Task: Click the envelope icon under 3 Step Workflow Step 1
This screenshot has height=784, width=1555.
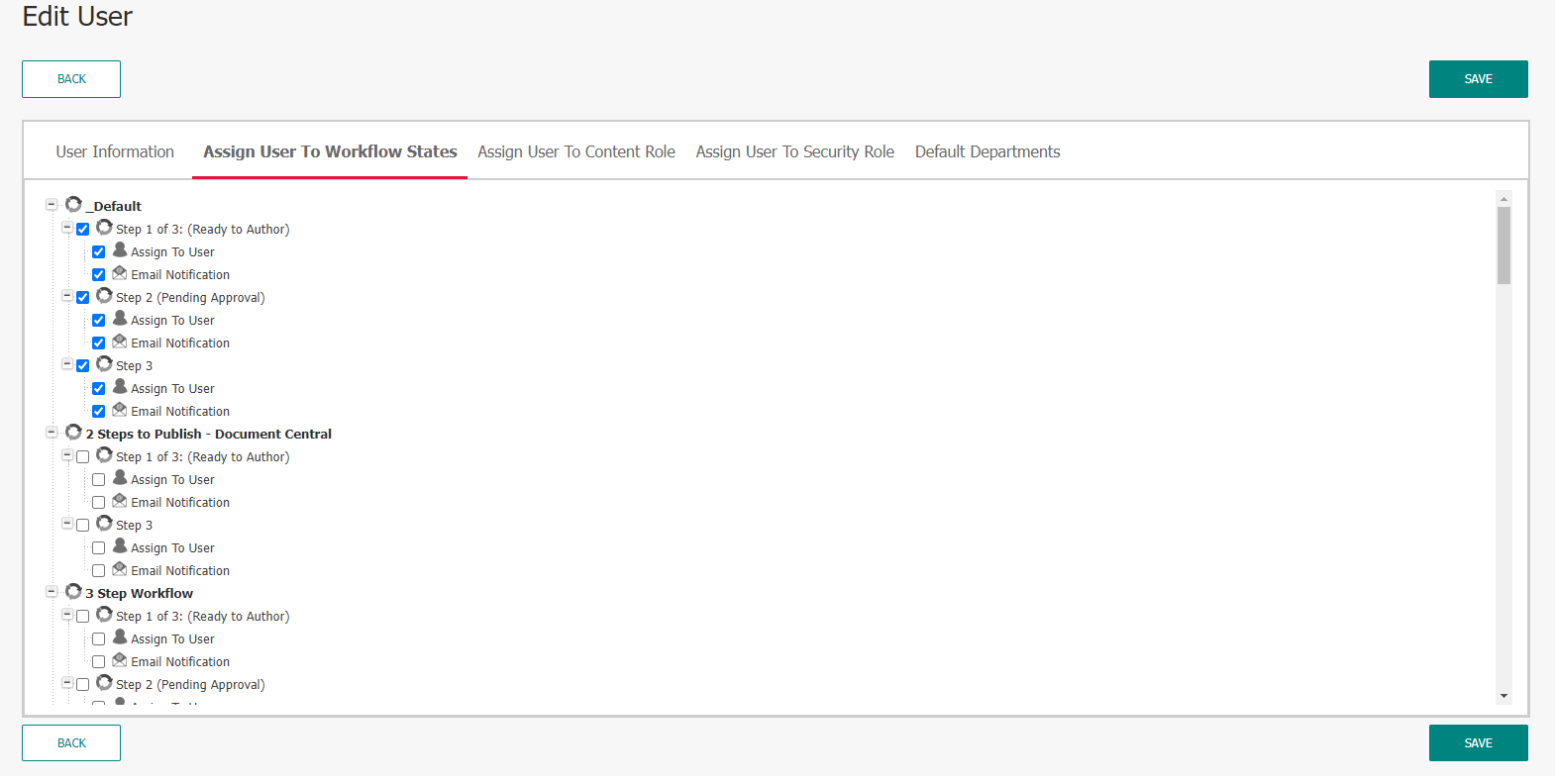Action: [120, 660]
